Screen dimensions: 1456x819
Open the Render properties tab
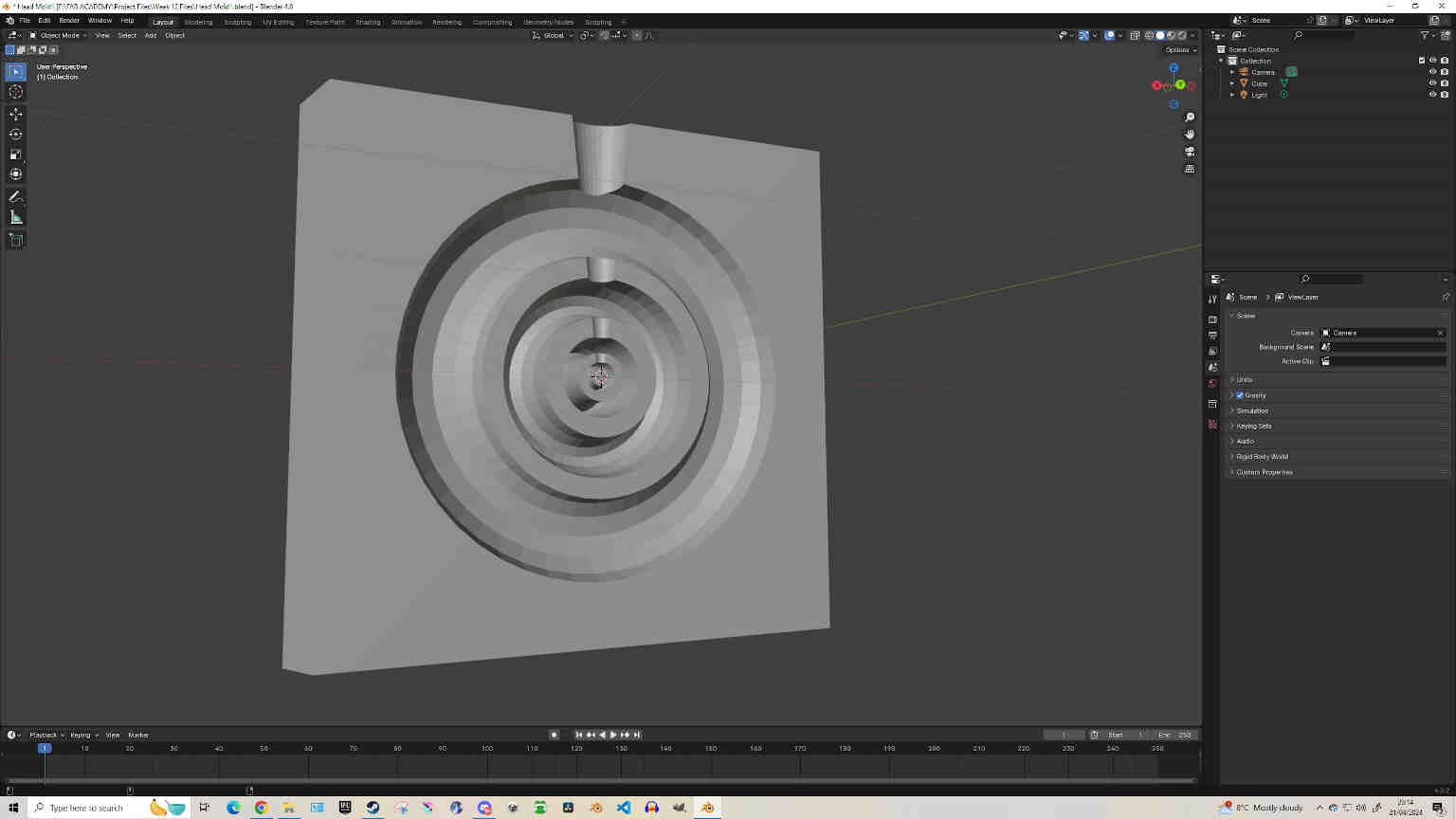click(x=1212, y=319)
